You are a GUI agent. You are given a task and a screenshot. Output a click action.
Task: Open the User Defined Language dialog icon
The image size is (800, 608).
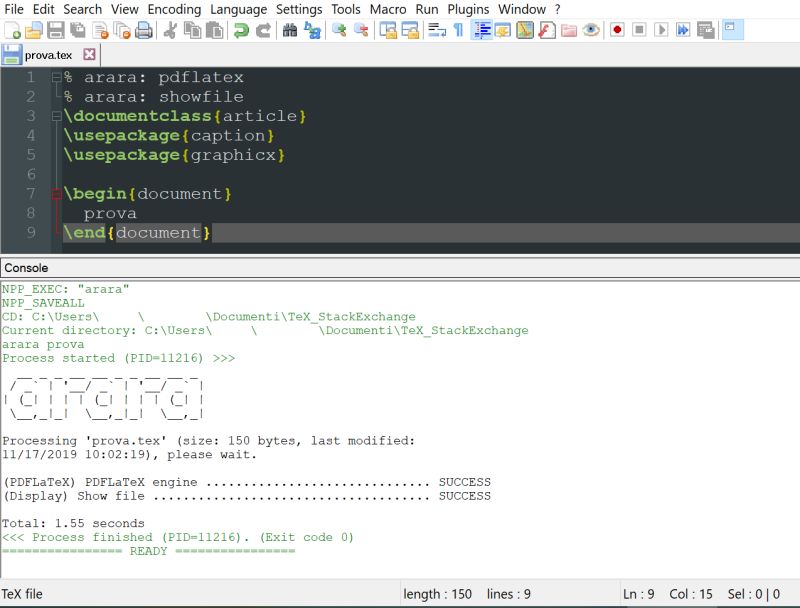pos(503,30)
